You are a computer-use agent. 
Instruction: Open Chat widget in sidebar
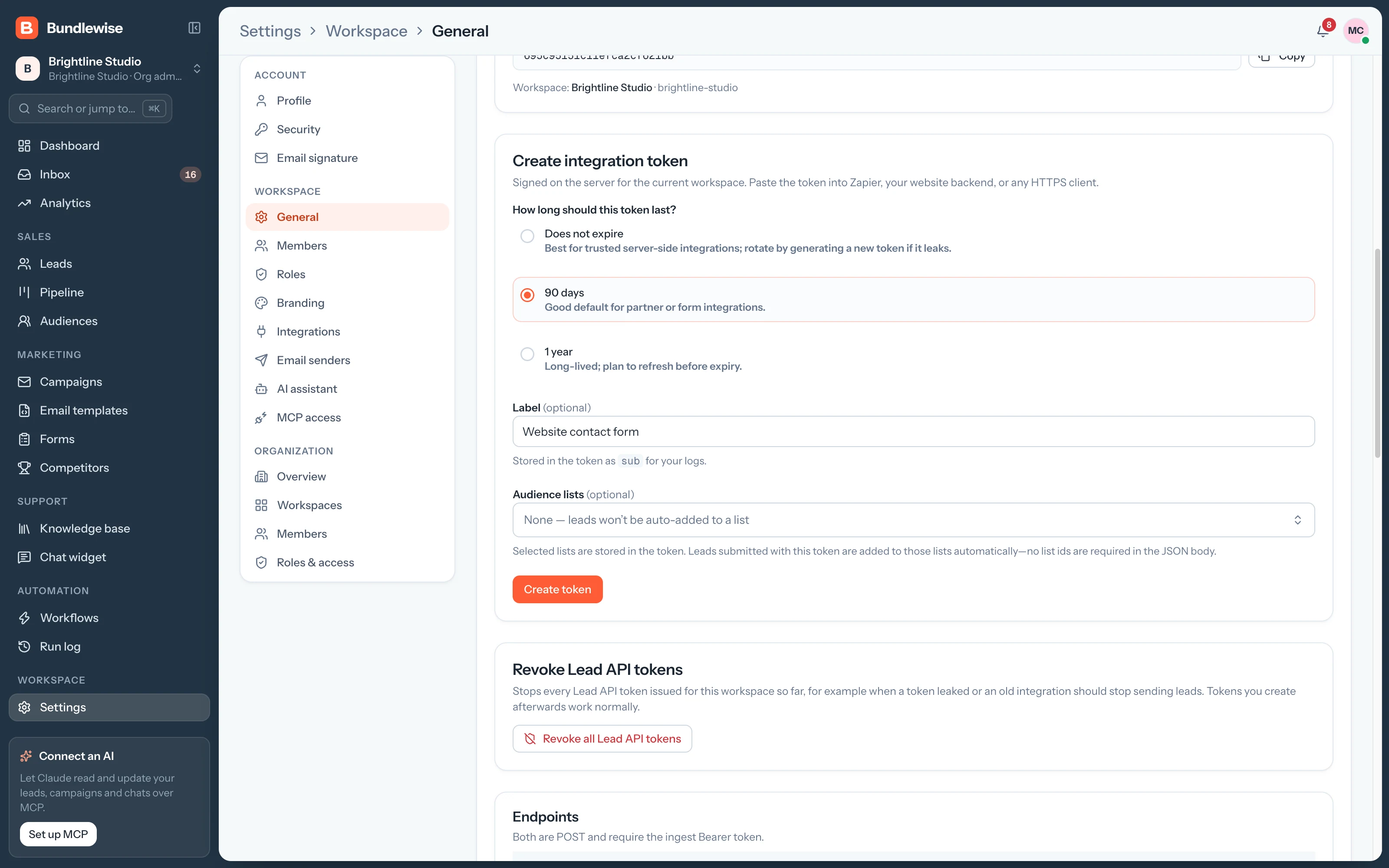pos(109,557)
